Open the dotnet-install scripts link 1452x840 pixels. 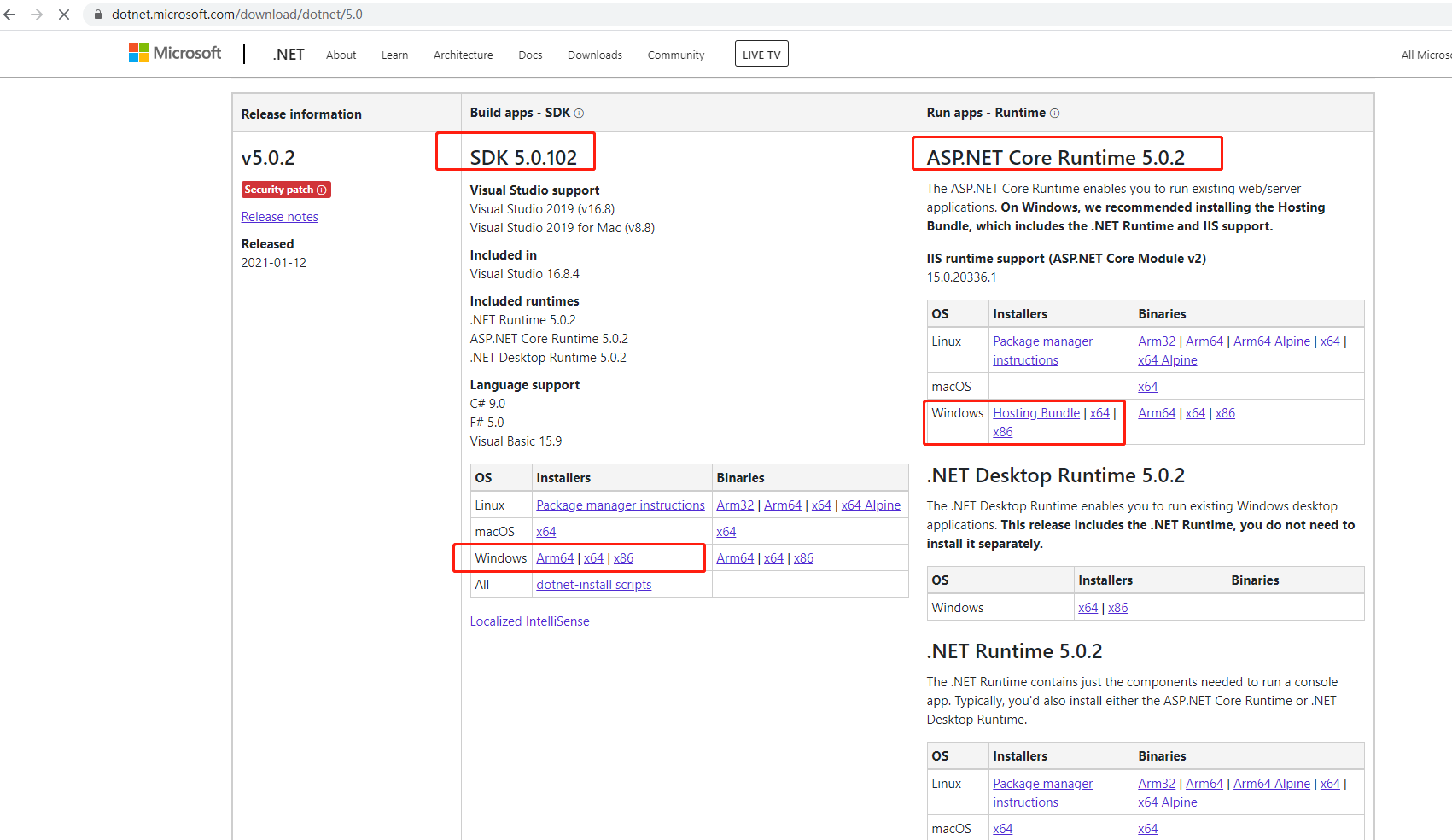point(594,585)
